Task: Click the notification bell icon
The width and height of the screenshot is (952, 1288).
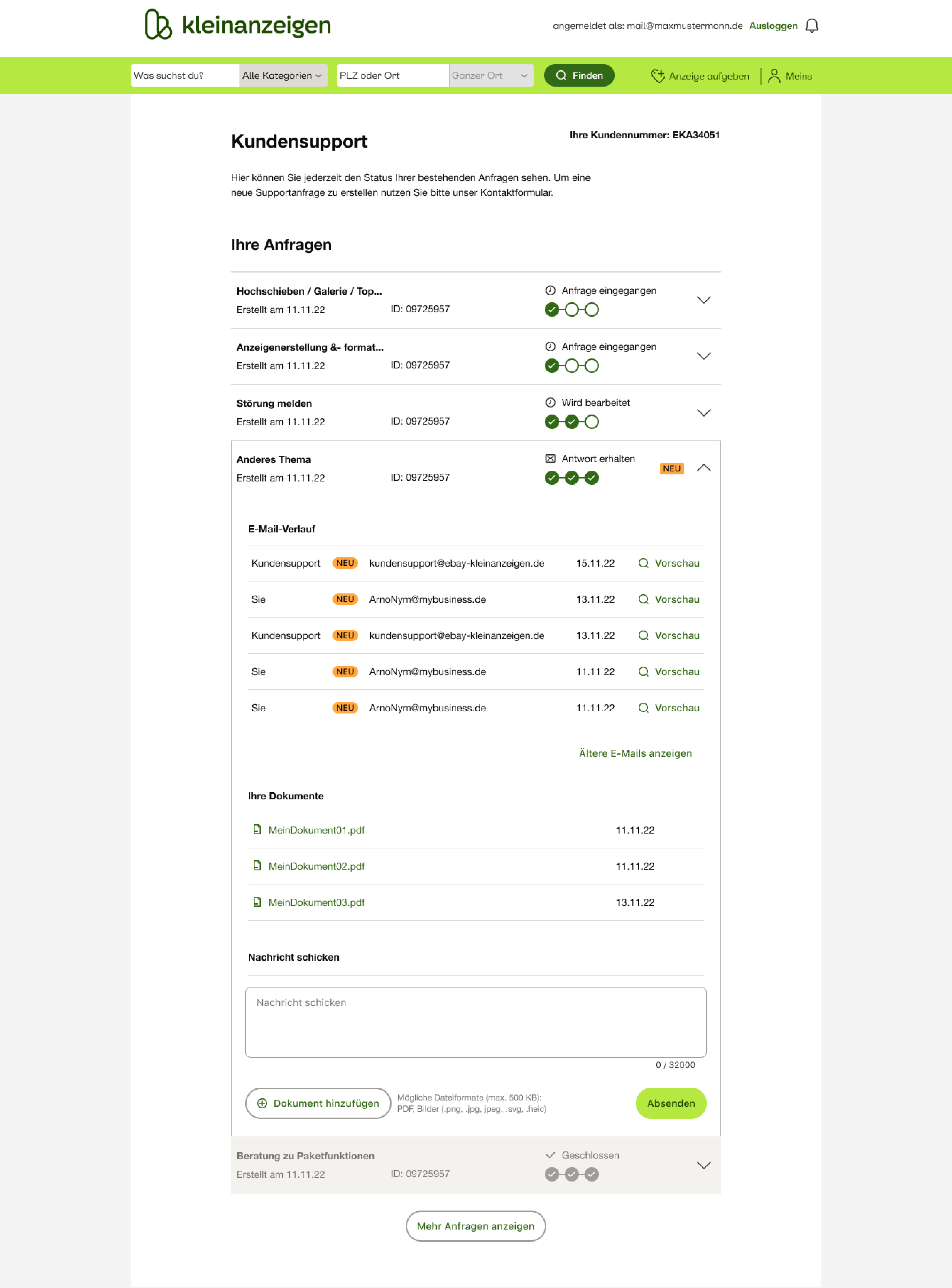Action: click(x=811, y=26)
